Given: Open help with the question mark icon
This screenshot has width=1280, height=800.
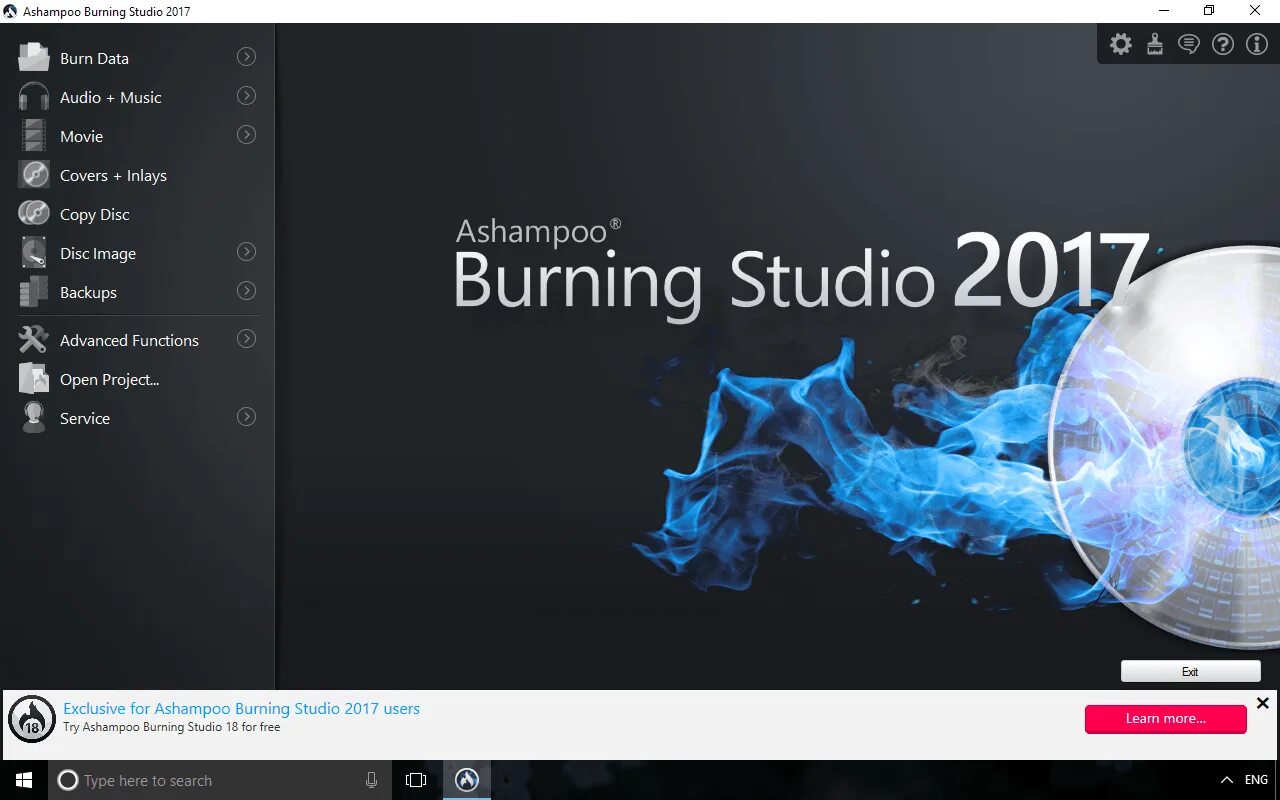Looking at the screenshot, I should pyautogui.click(x=1223, y=44).
